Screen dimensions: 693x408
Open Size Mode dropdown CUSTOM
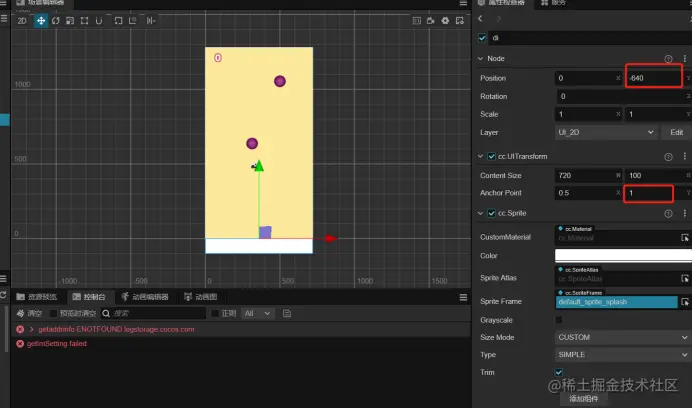click(622, 337)
